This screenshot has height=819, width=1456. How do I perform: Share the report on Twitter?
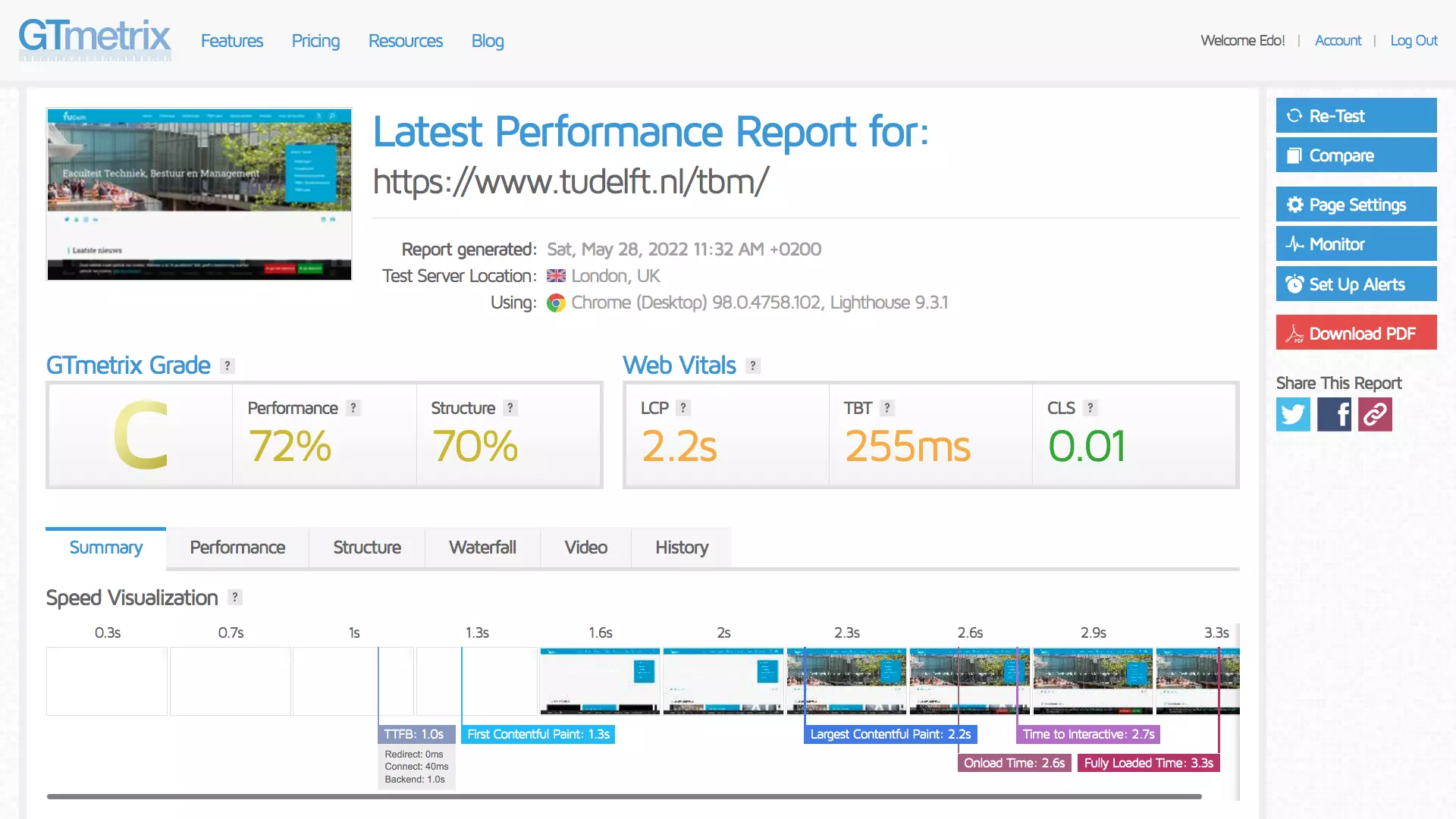tap(1293, 415)
